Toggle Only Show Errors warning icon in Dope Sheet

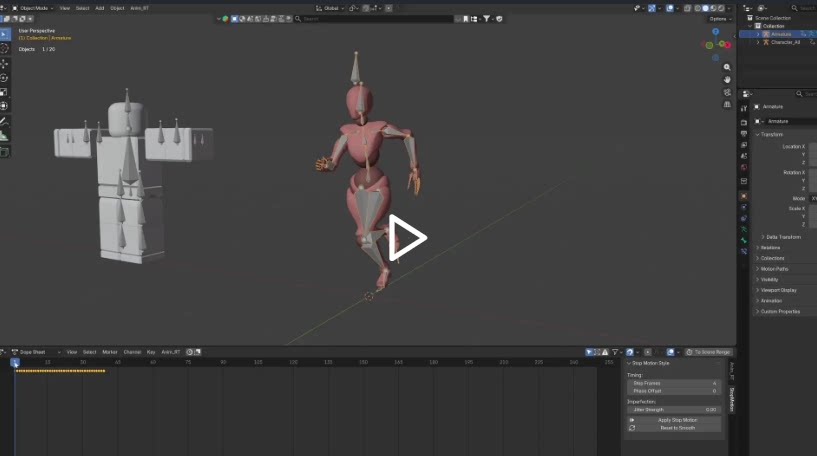click(x=605, y=352)
